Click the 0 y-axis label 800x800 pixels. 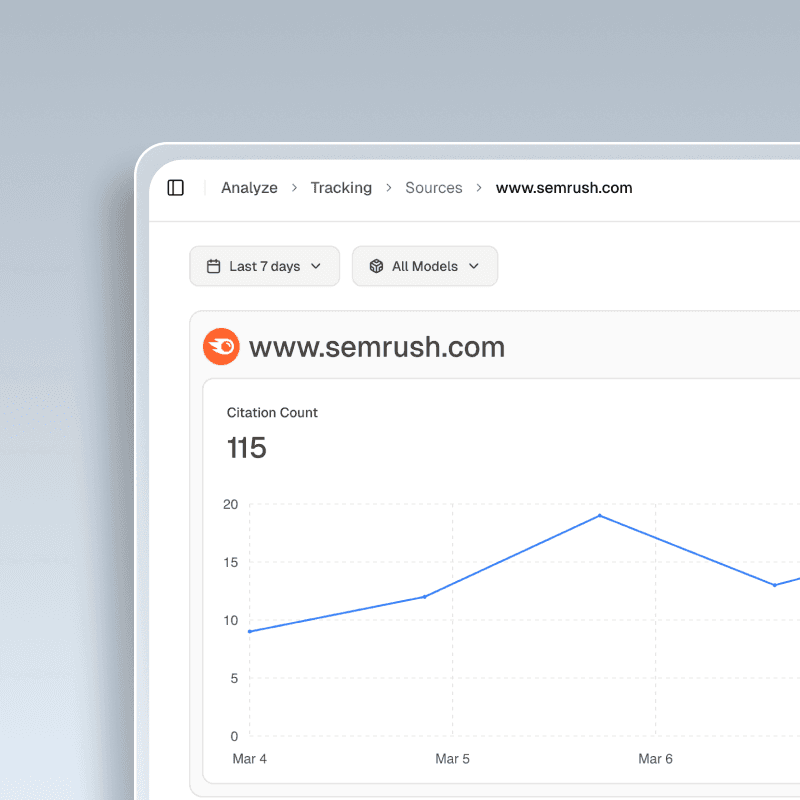tap(234, 736)
